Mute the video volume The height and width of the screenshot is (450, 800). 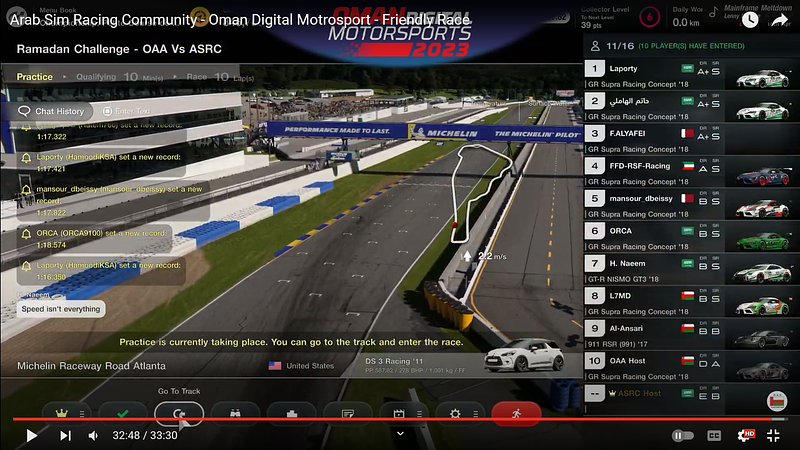coord(93,435)
